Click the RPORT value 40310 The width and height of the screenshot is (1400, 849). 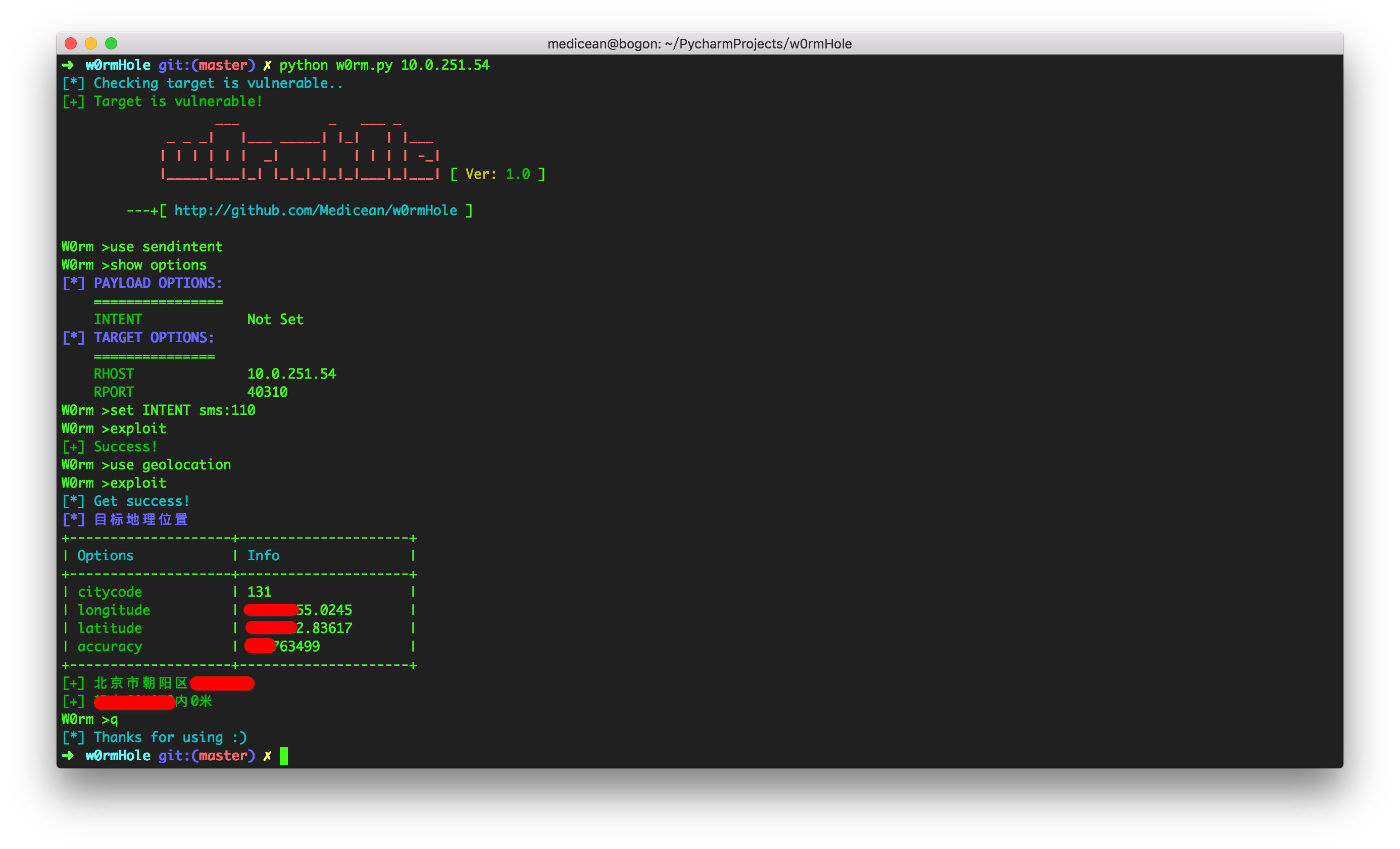pyautogui.click(x=267, y=392)
